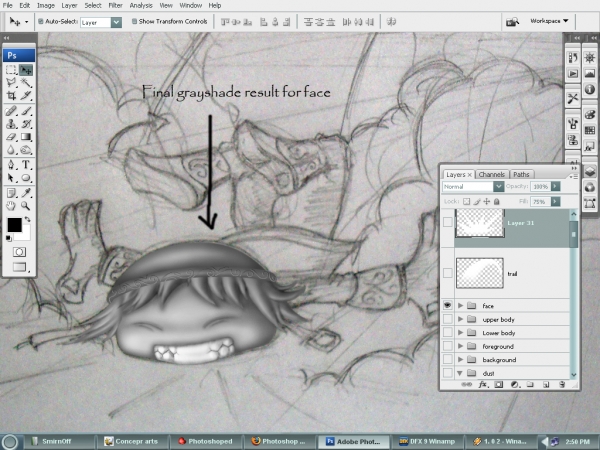
Task: Expand the upper body group
Action: 460,319
